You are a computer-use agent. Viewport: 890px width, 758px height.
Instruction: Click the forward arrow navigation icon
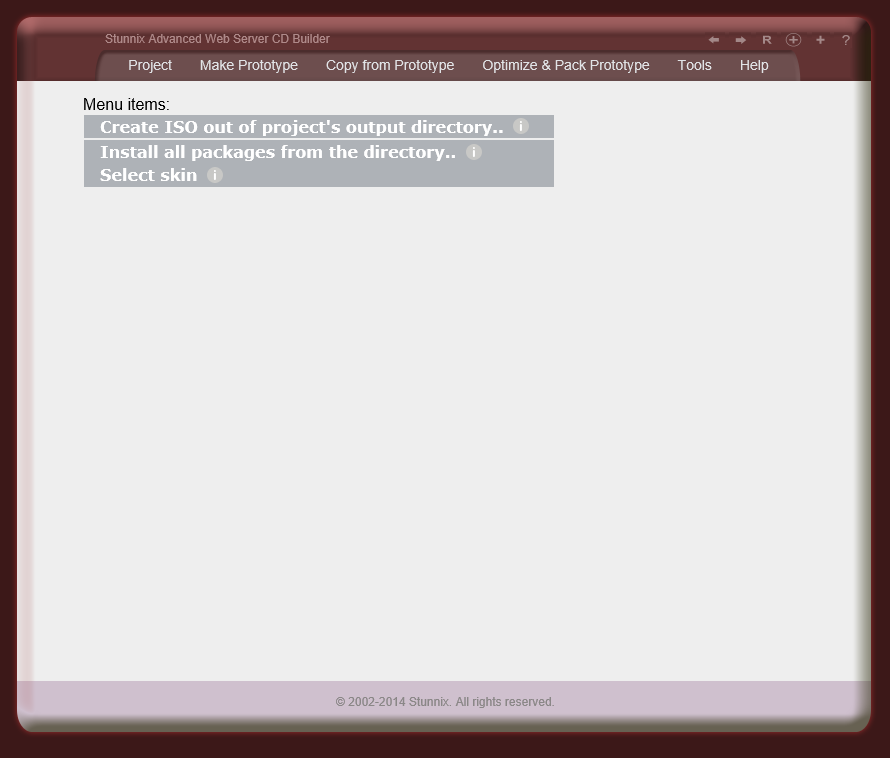(x=740, y=39)
